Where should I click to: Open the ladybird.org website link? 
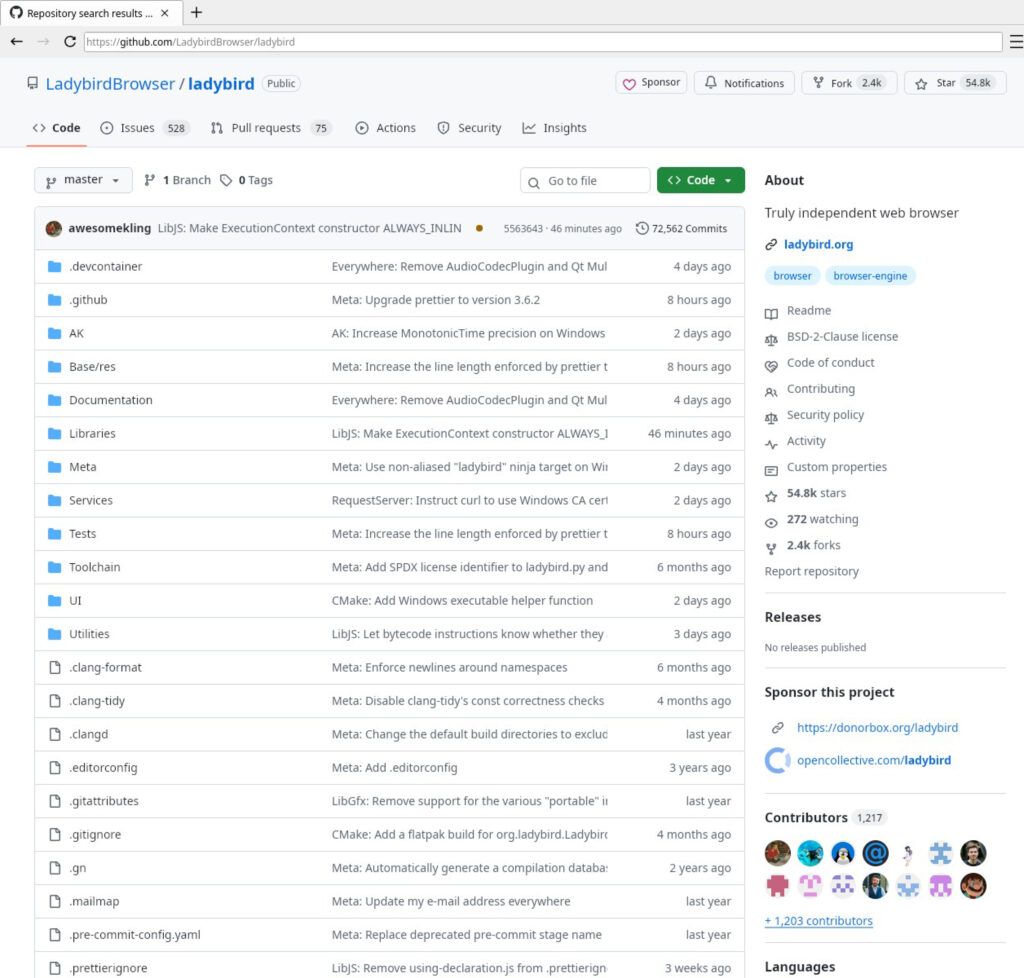coord(818,245)
